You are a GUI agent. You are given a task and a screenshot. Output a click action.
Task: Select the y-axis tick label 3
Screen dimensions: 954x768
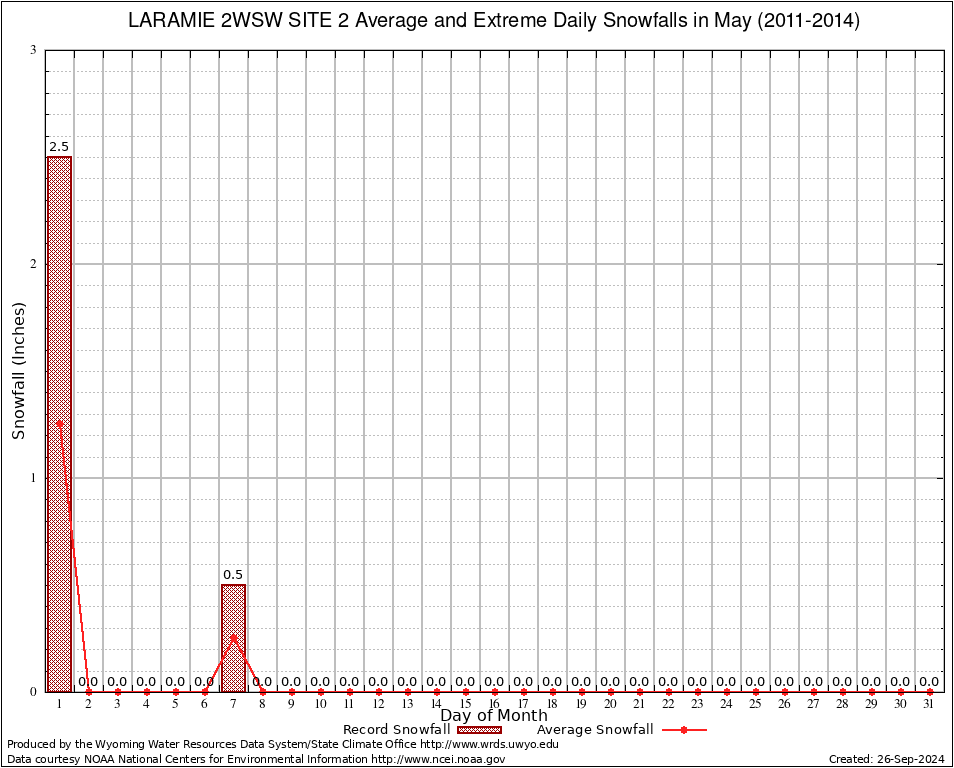coord(33,50)
